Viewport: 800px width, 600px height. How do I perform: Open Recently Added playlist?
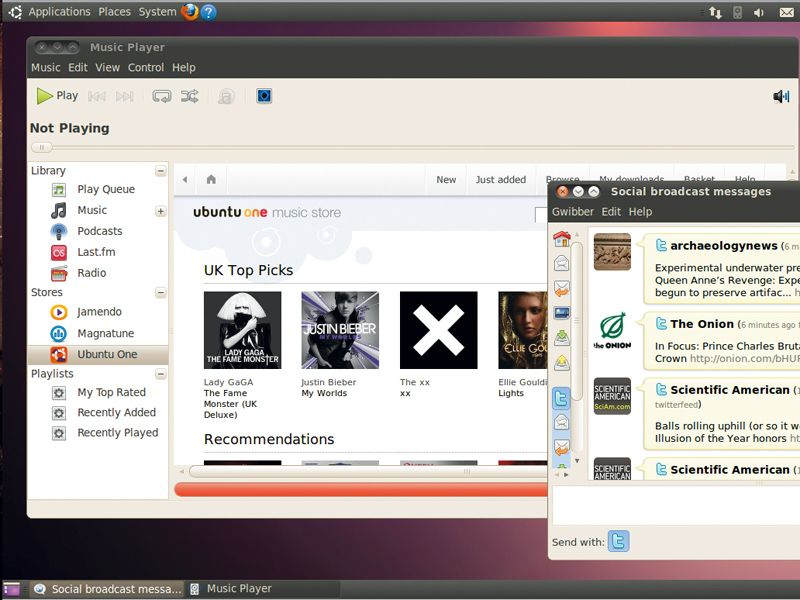pyautogui.click(x=117, y=412)
